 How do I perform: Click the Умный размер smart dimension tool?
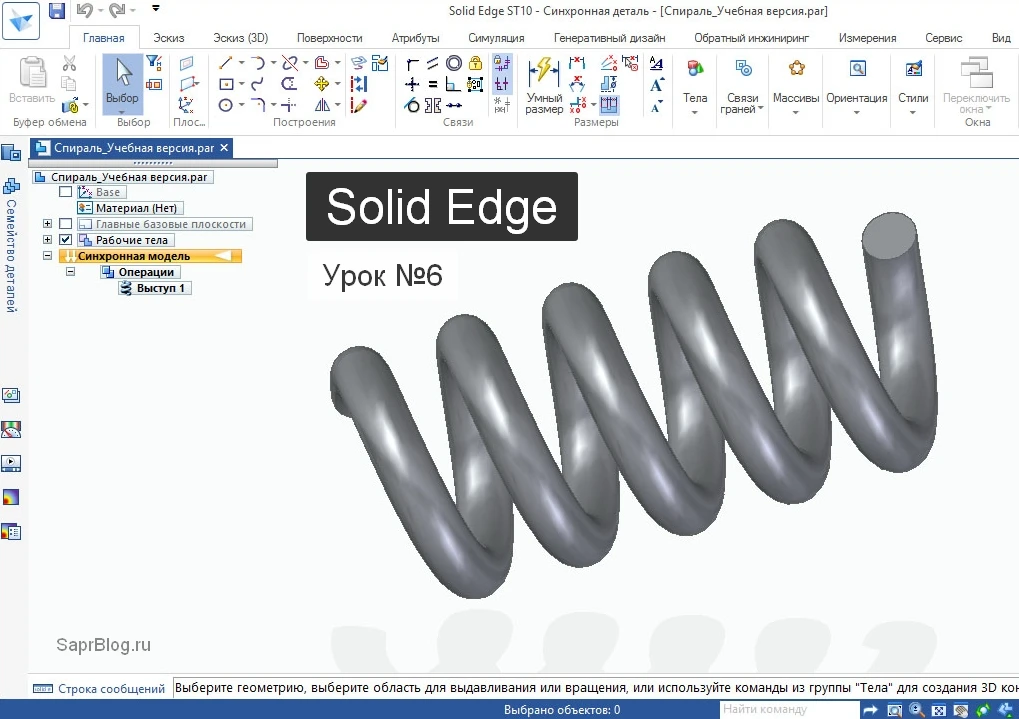[544, 86]
